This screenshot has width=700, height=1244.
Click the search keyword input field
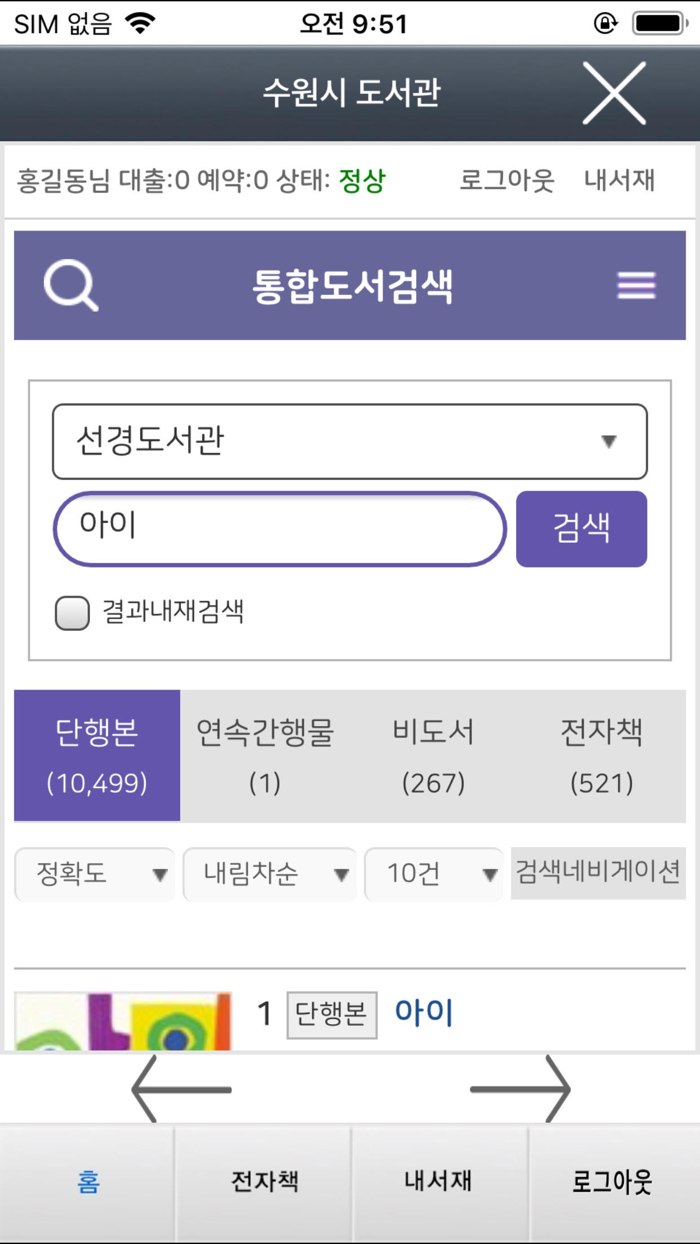280,528
